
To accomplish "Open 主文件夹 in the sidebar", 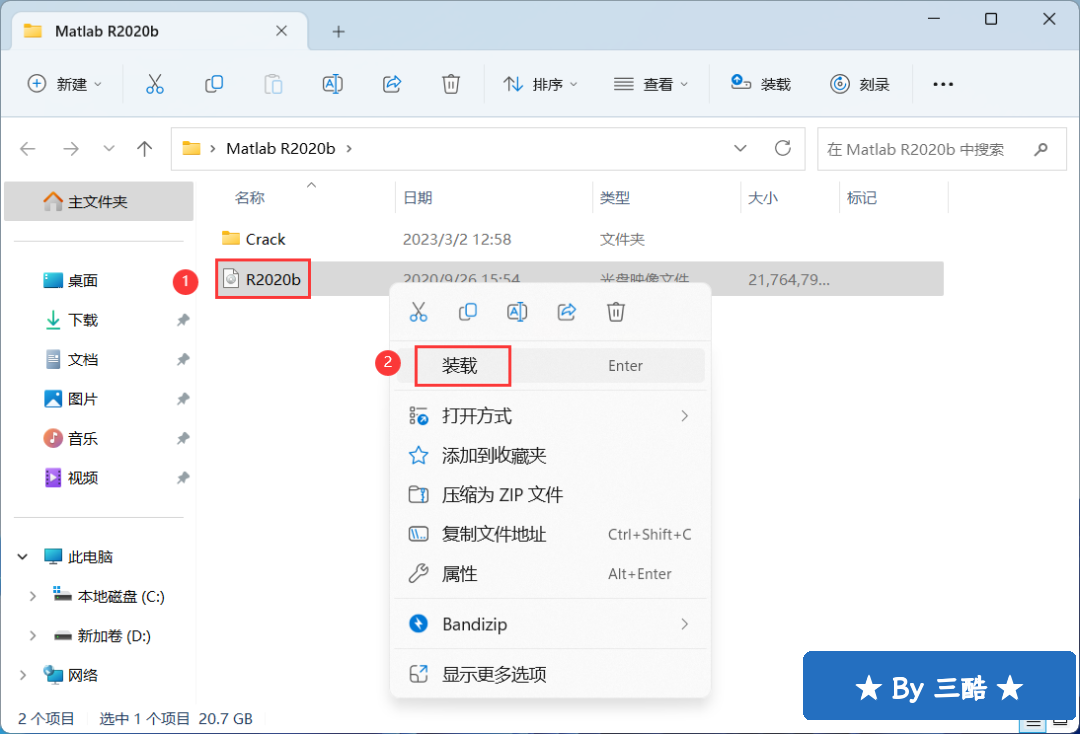I will tap(98, 202).
